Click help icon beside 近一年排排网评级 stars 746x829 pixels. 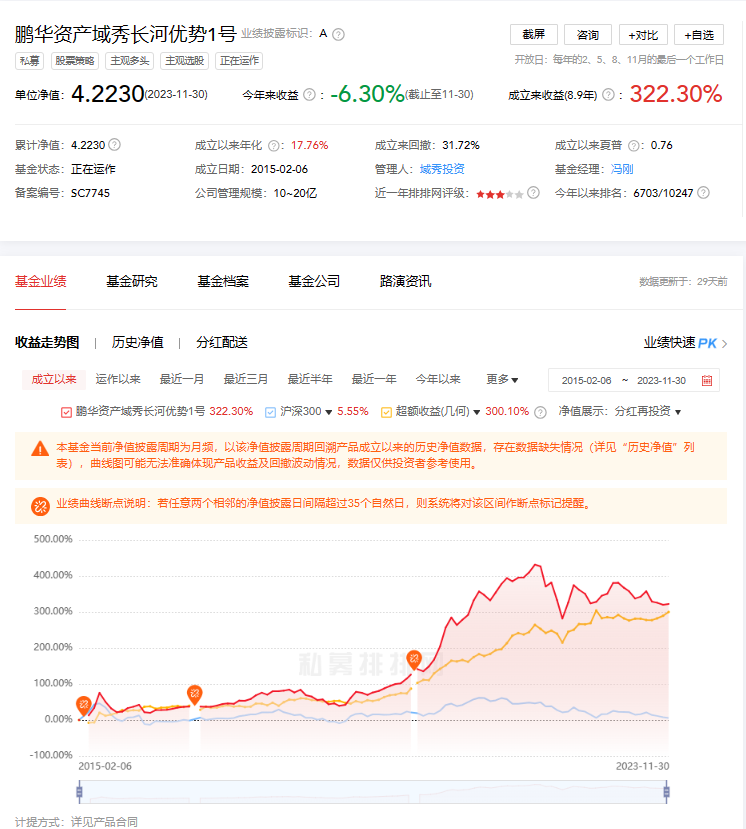533,192
